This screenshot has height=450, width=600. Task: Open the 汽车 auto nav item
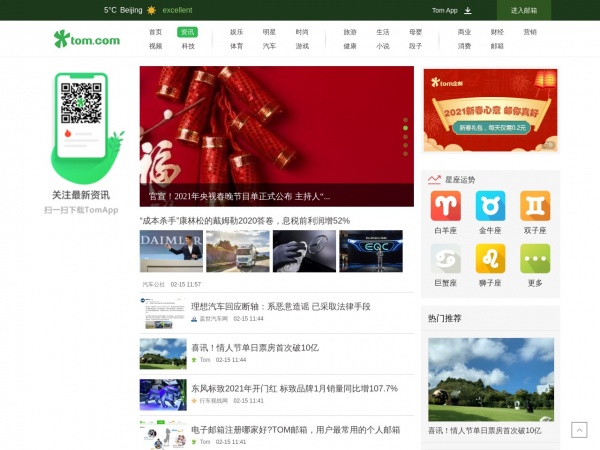(x=269, y=46)
